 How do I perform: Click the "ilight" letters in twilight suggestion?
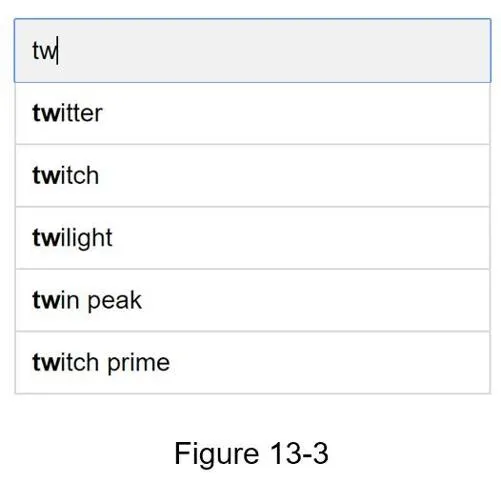tap(86, 239)
